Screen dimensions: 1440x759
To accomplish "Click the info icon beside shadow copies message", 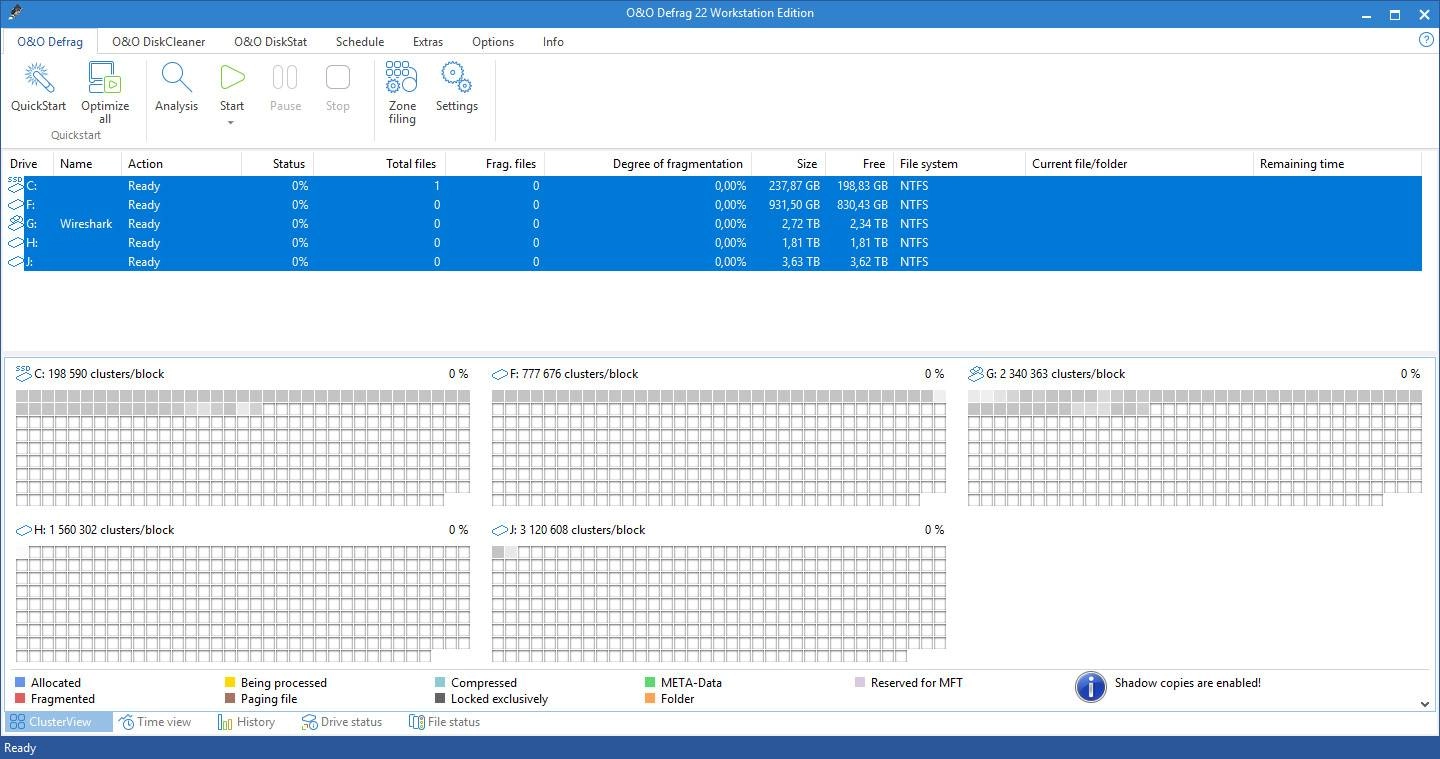I will point(1090,686).
